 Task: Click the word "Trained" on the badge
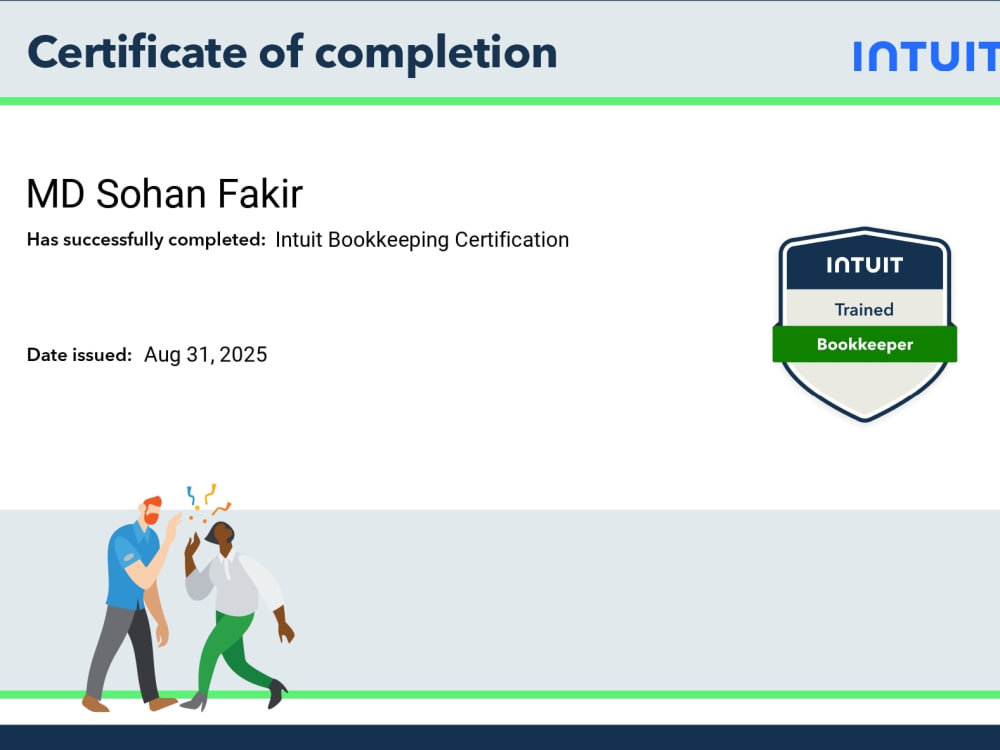(864, 309)
